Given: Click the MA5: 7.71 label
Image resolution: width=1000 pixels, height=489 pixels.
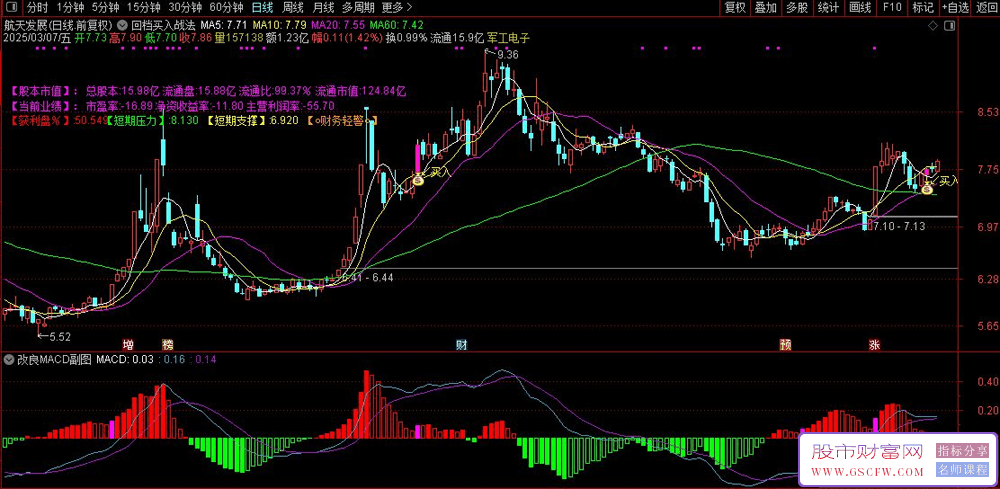Looking at the screenshot, I should click(x=223, y=26).
